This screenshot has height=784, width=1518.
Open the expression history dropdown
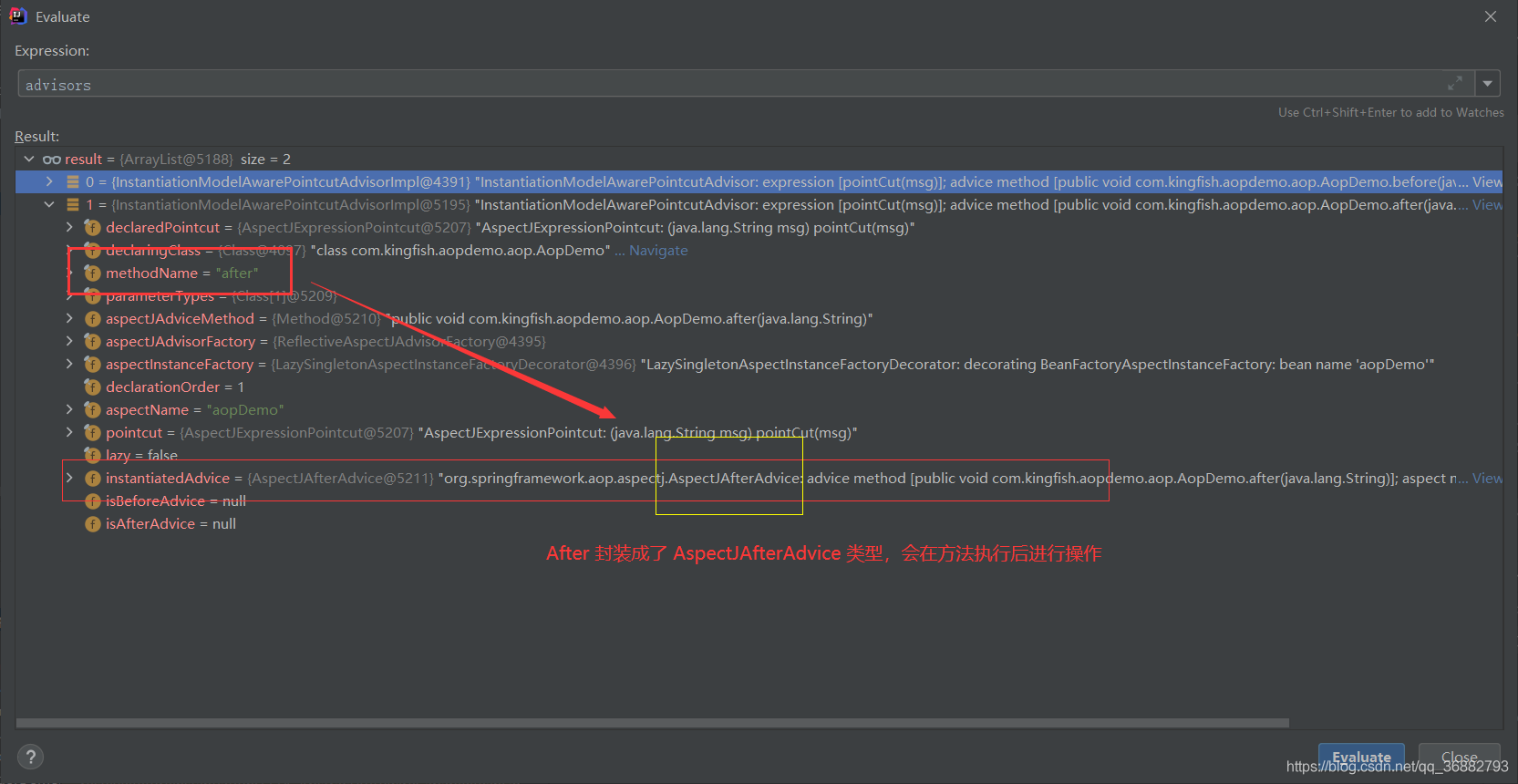[x=1487, y=84]
